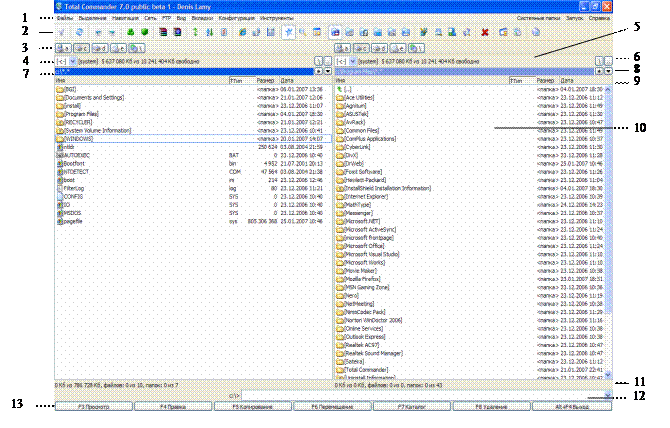
Task: Expand the command line history dropdown
Action: tap(608, 395)
